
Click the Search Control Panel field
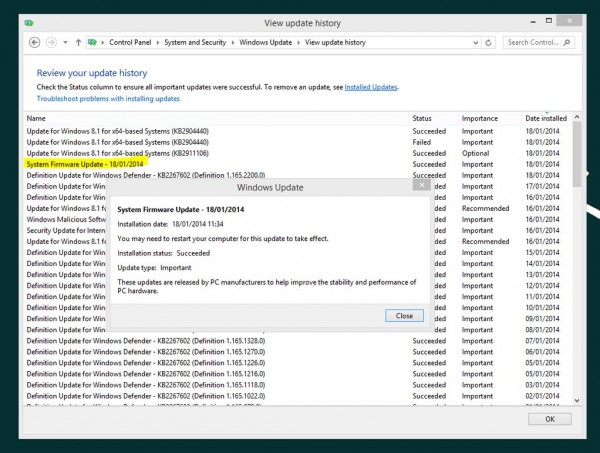click(x=539, y=42)
